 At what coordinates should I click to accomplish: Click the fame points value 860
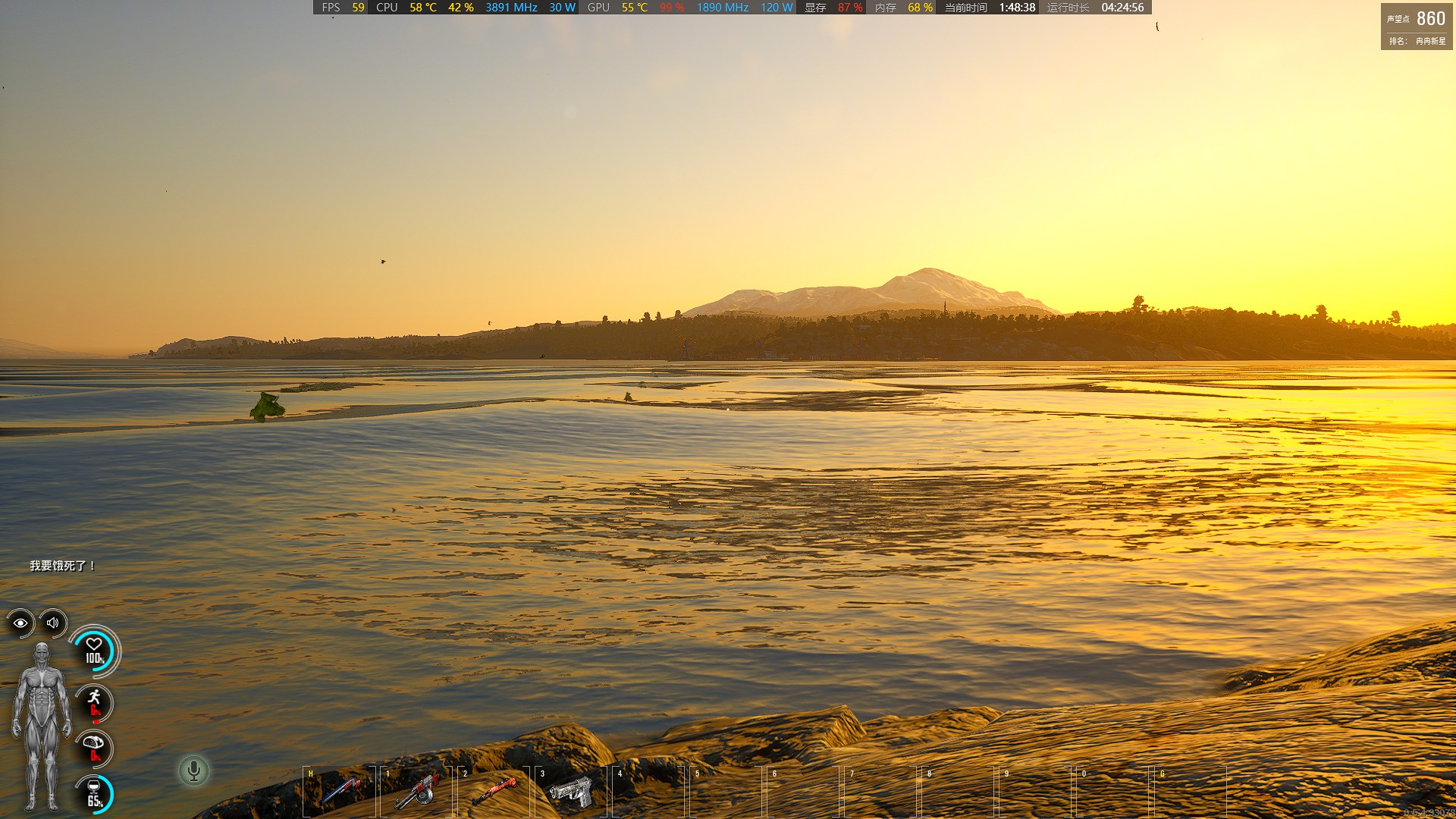point(1431,18)
